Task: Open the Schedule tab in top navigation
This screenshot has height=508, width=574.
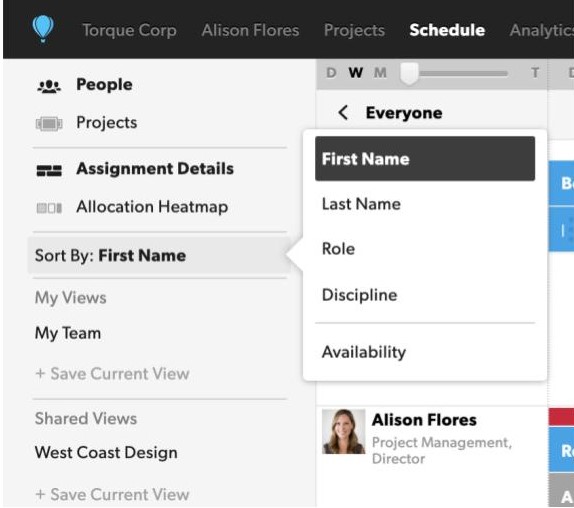Action: [447, 30]
